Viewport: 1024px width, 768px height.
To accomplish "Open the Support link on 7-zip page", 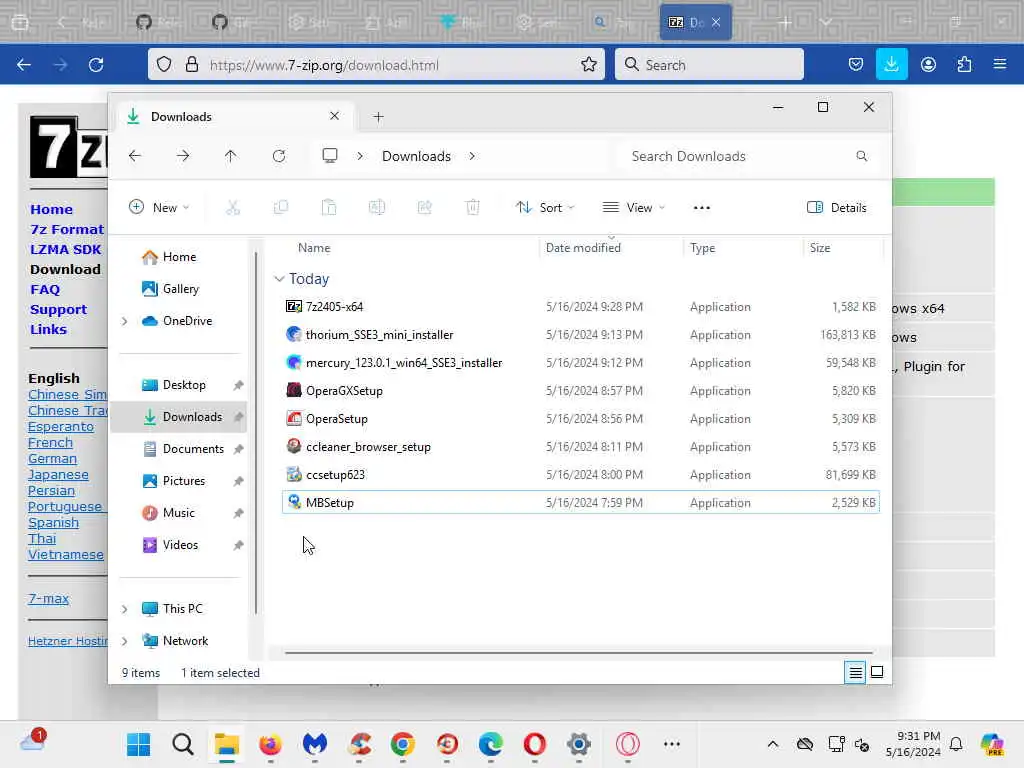I will 58,310.
